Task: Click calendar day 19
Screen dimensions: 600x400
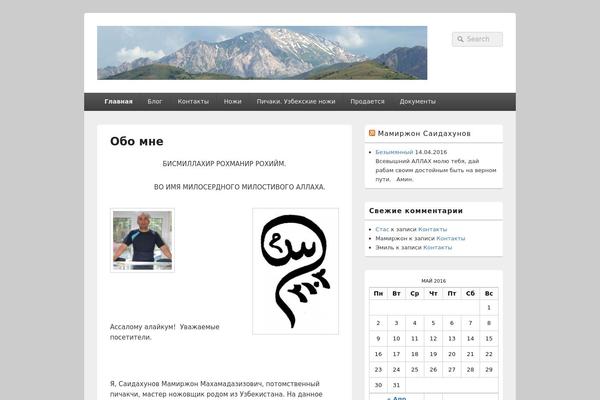Action: [433, 354]
